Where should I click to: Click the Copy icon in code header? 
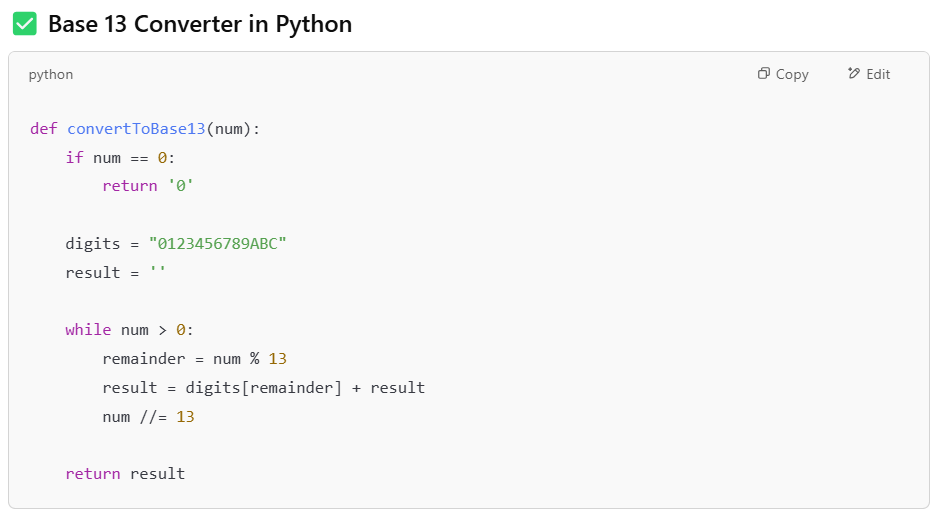coord(764,74)
